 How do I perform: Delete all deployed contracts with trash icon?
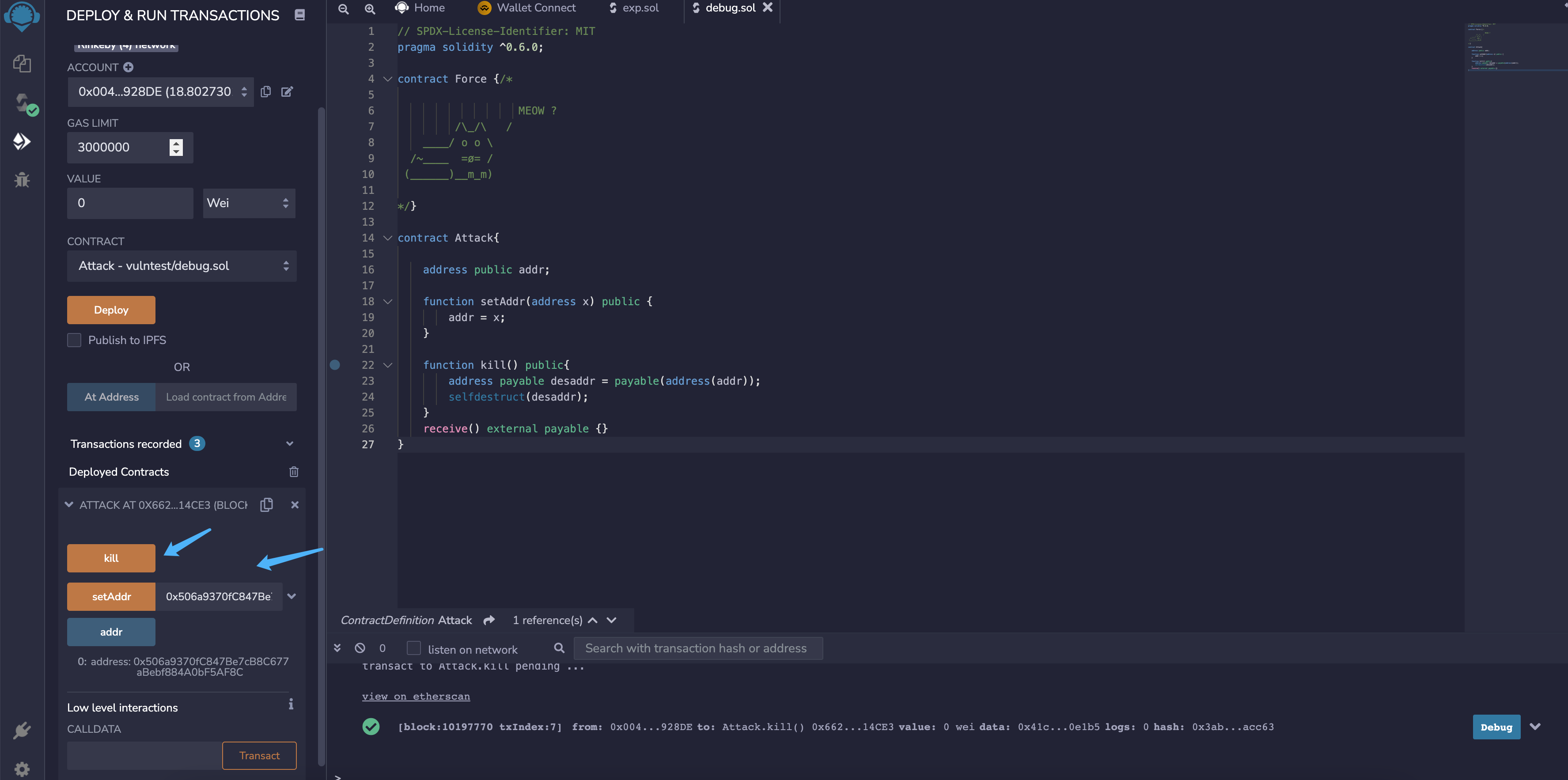[293, 471]
